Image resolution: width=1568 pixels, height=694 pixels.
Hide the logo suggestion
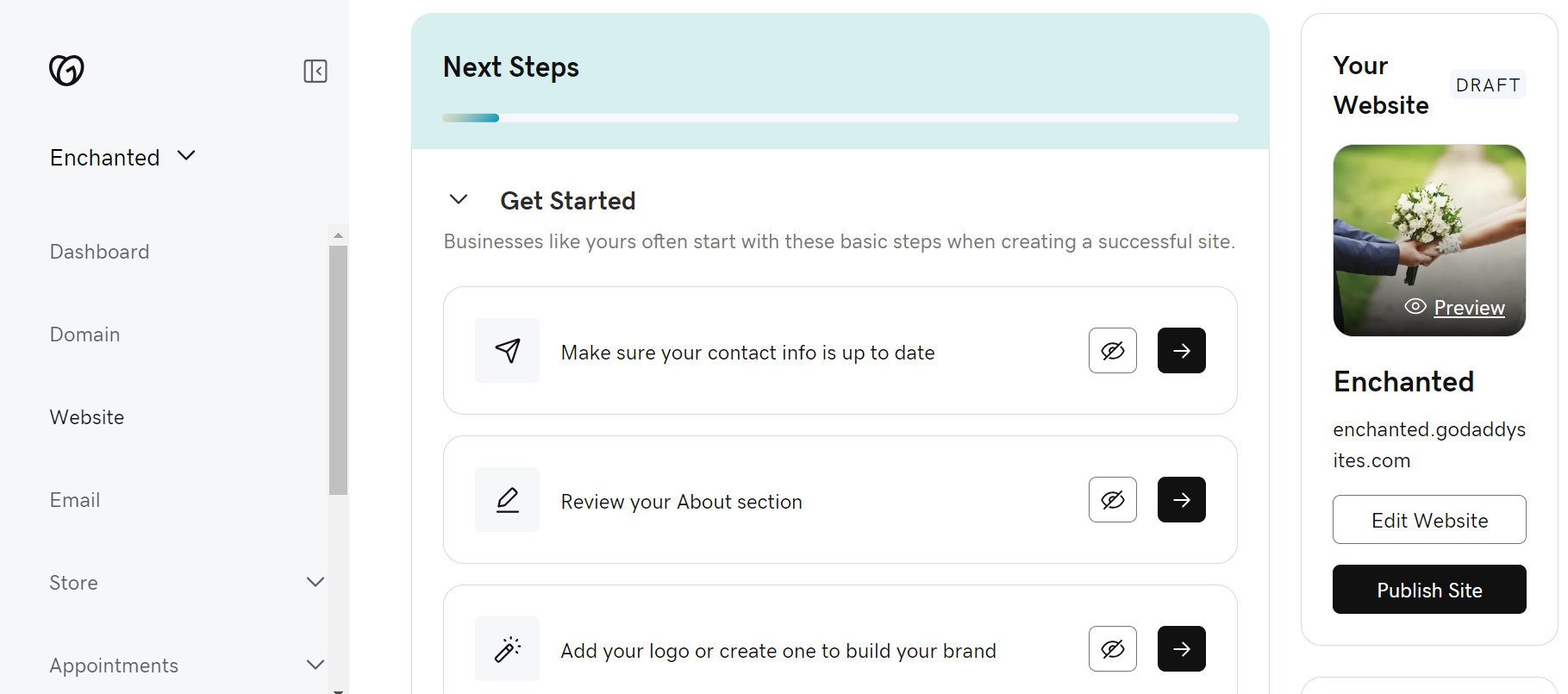click(x=1112, y=648)
